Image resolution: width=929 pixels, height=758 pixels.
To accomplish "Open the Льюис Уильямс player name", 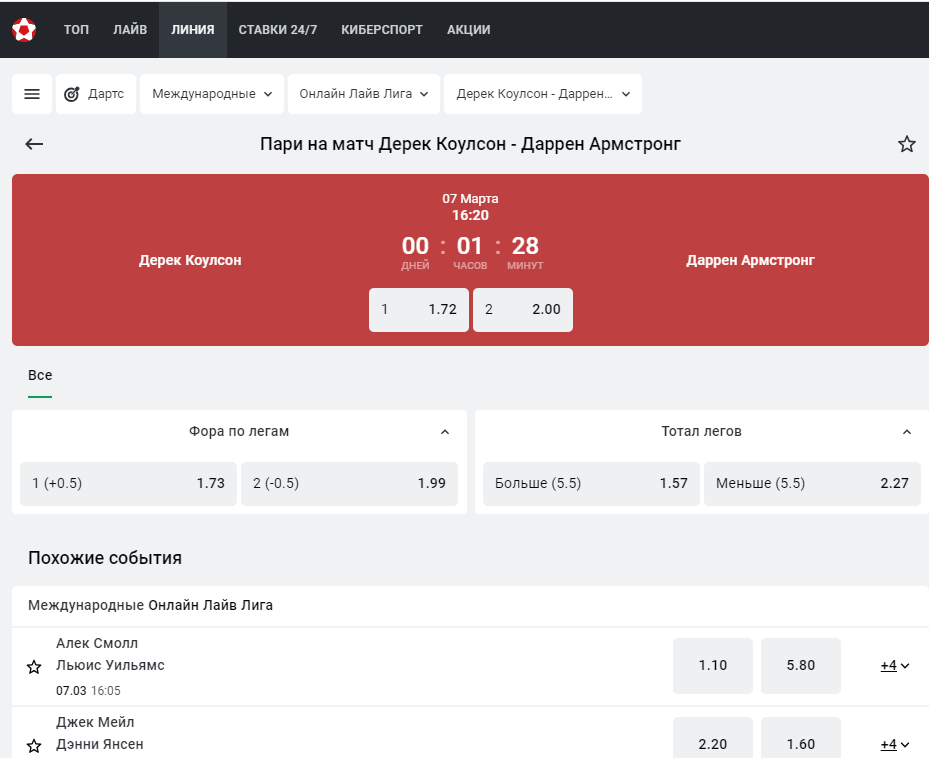I will (110, 665).
